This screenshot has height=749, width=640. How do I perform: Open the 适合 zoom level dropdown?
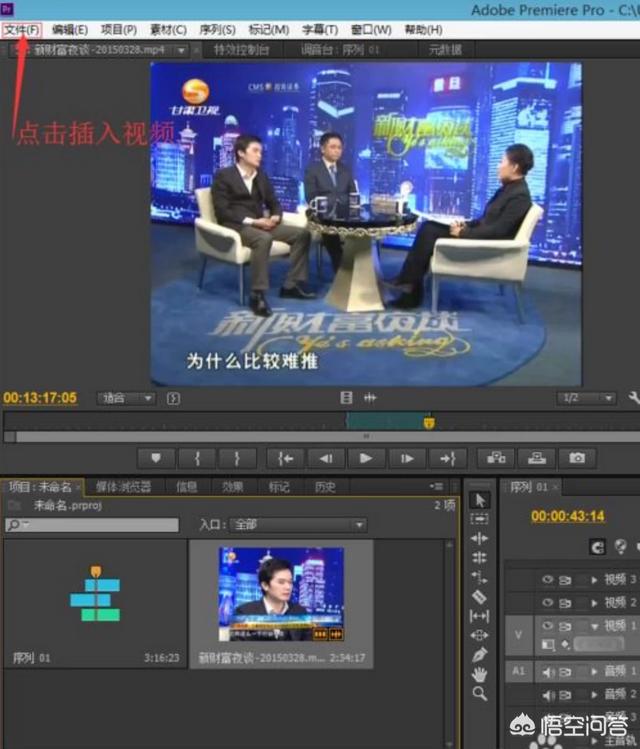[x=127, y=398]
